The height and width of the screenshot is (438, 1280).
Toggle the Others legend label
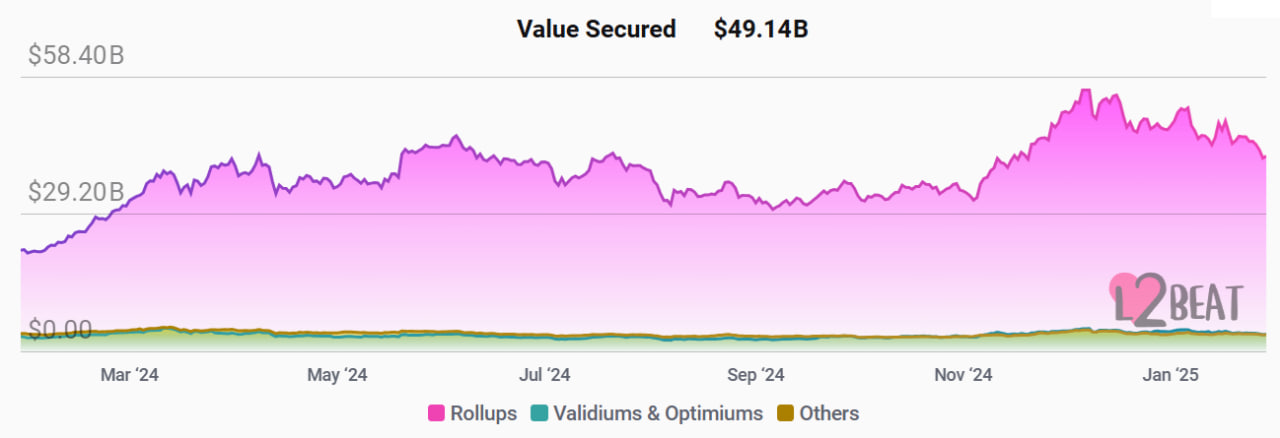[x=828, y=413]
